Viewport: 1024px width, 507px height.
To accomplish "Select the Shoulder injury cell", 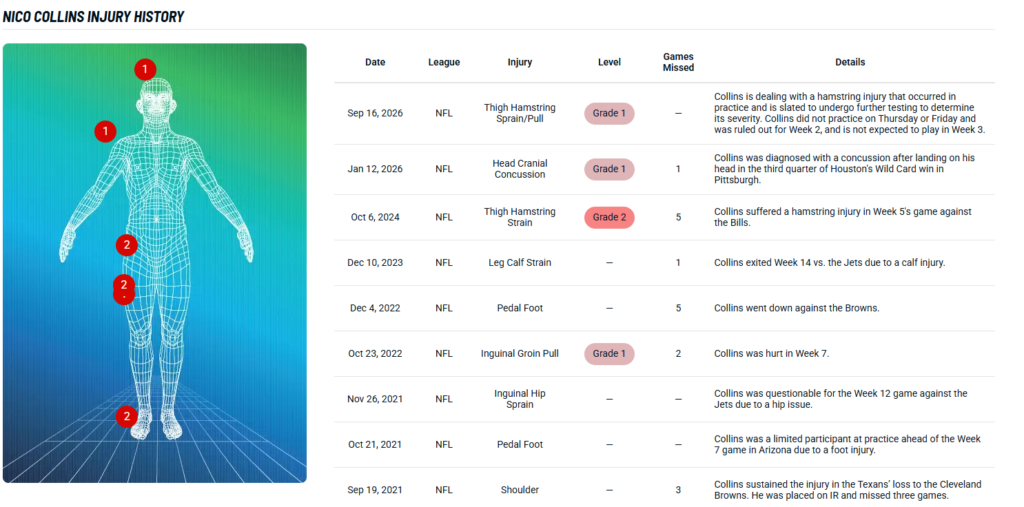I will (x=520, y=490).
